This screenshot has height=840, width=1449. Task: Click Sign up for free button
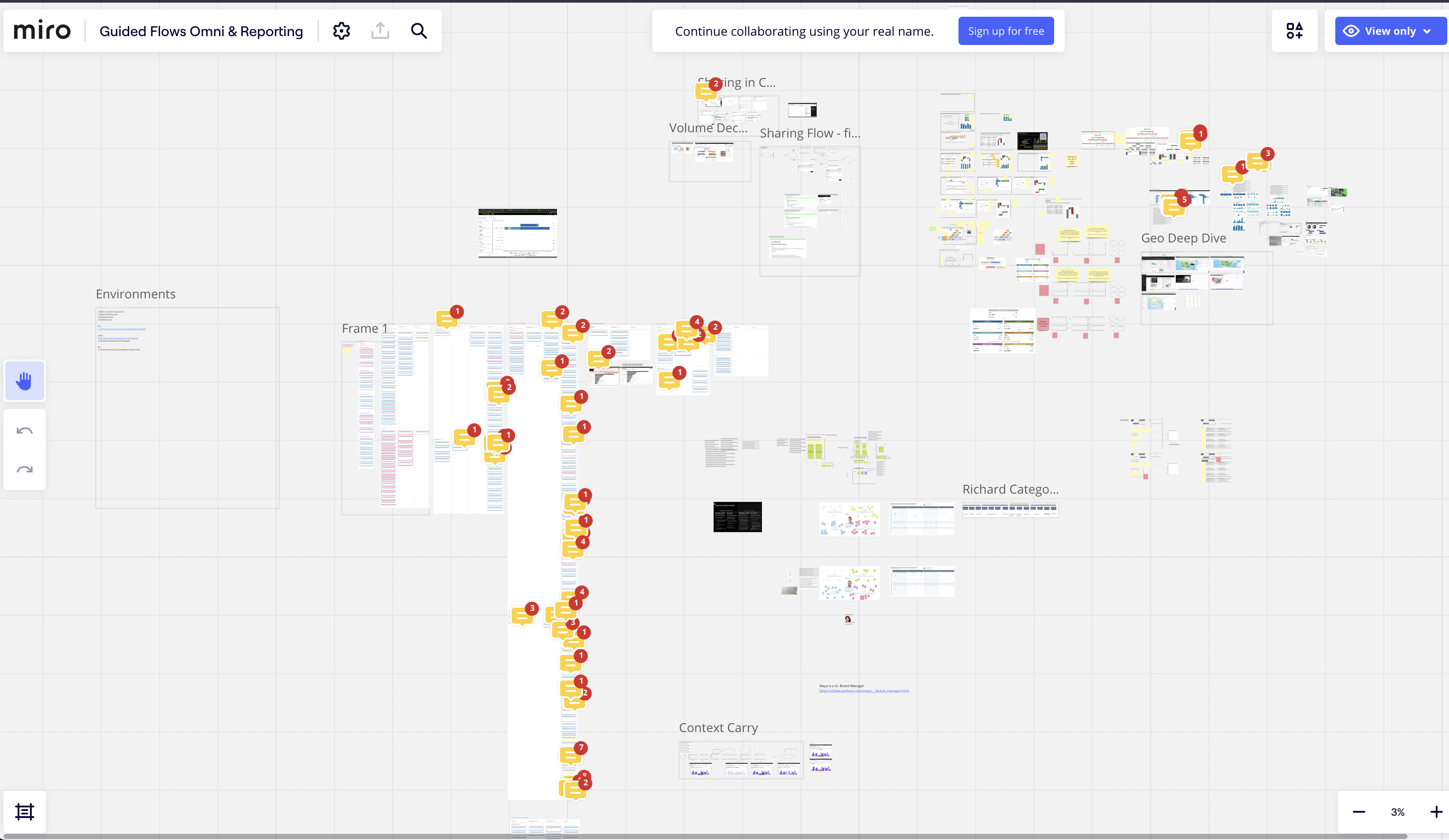(1006, 31)
